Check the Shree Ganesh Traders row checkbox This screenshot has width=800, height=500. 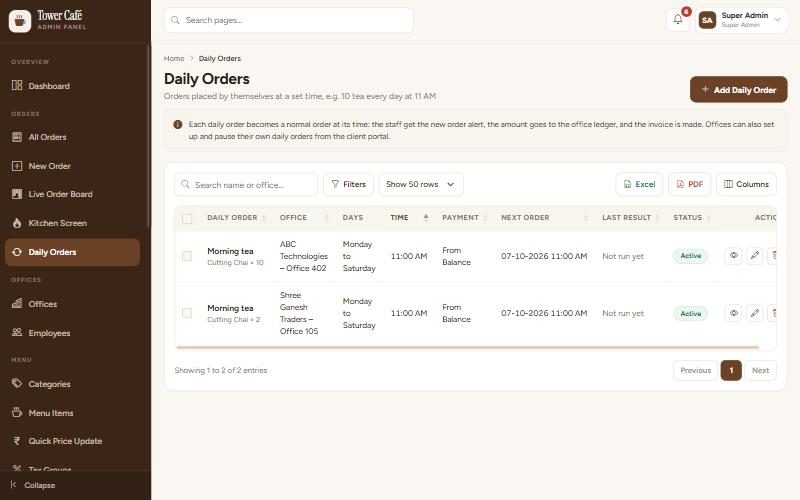pyautogui.click(x=187, y=313)
